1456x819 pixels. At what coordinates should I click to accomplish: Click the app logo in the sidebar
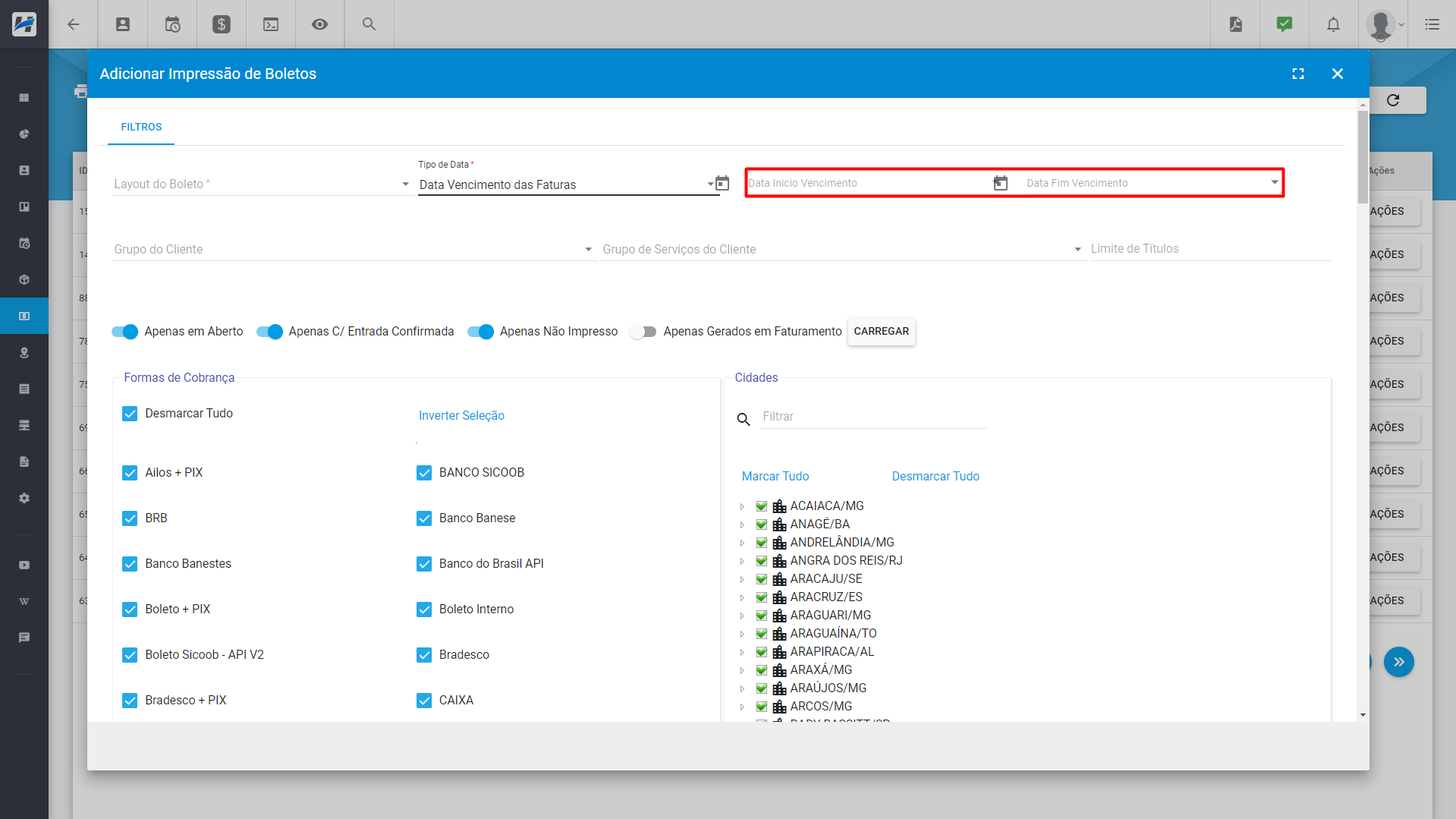tap(24, 24)
